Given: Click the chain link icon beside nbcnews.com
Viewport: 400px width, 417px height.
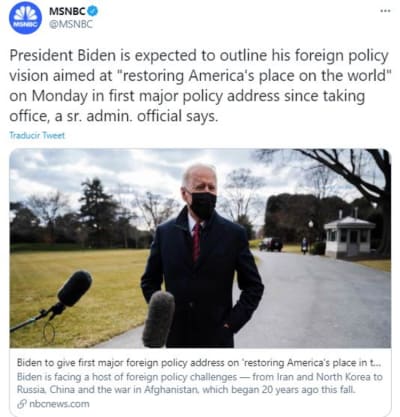Looking at the screenshot, I should click(22, 404).
